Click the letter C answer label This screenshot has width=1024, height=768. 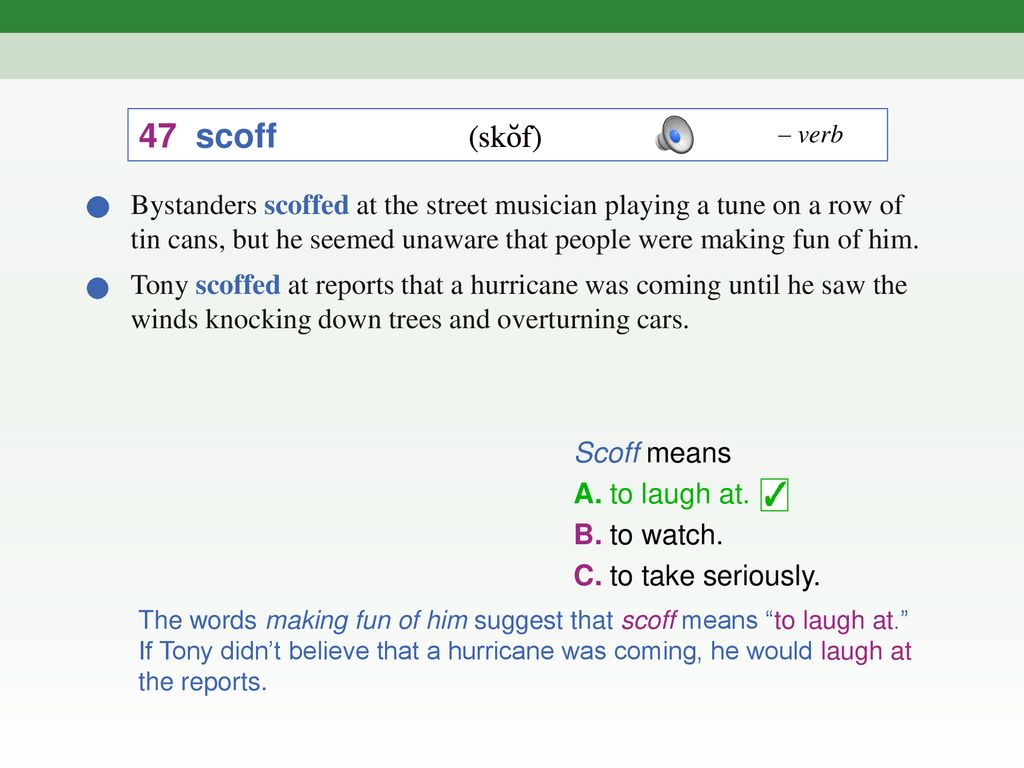[x=588, y=576]
